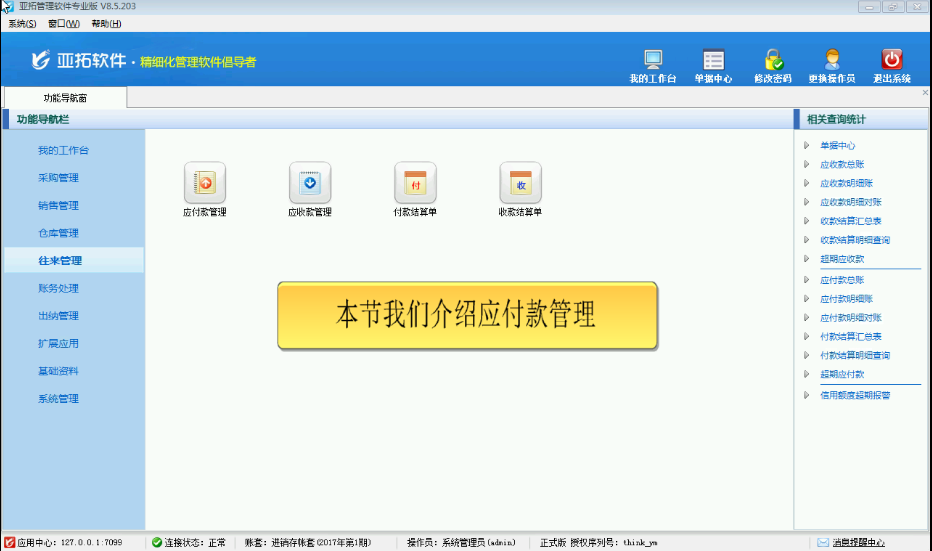
Task: Click the 单据中心 toolbar icon
Action: click(713, 62)
